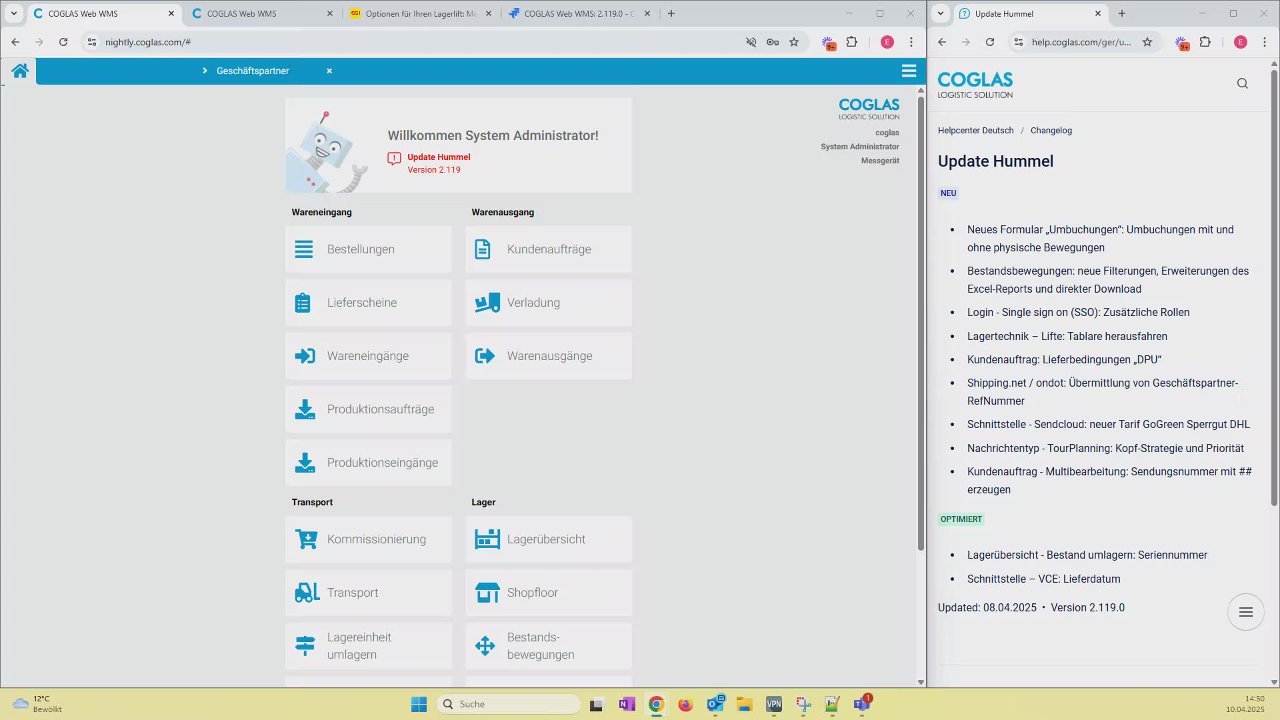This screenshot has width=1280, height=720.
Task: Switch to the second COGLAS Web WMS tab
Action: click(x=263, y=14)
